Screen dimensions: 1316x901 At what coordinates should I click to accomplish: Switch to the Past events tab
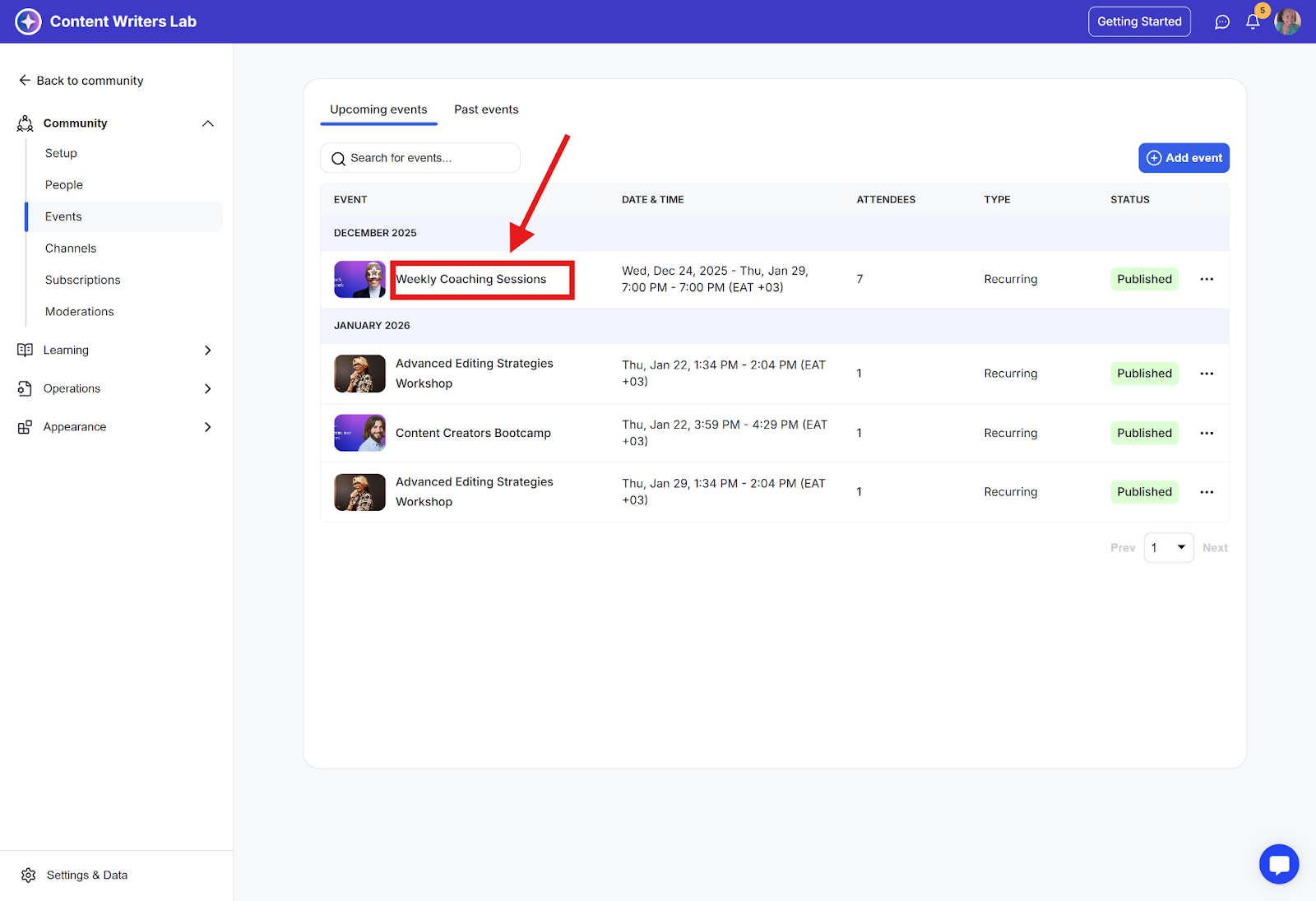pyautogui.click(x=486, y=109)
